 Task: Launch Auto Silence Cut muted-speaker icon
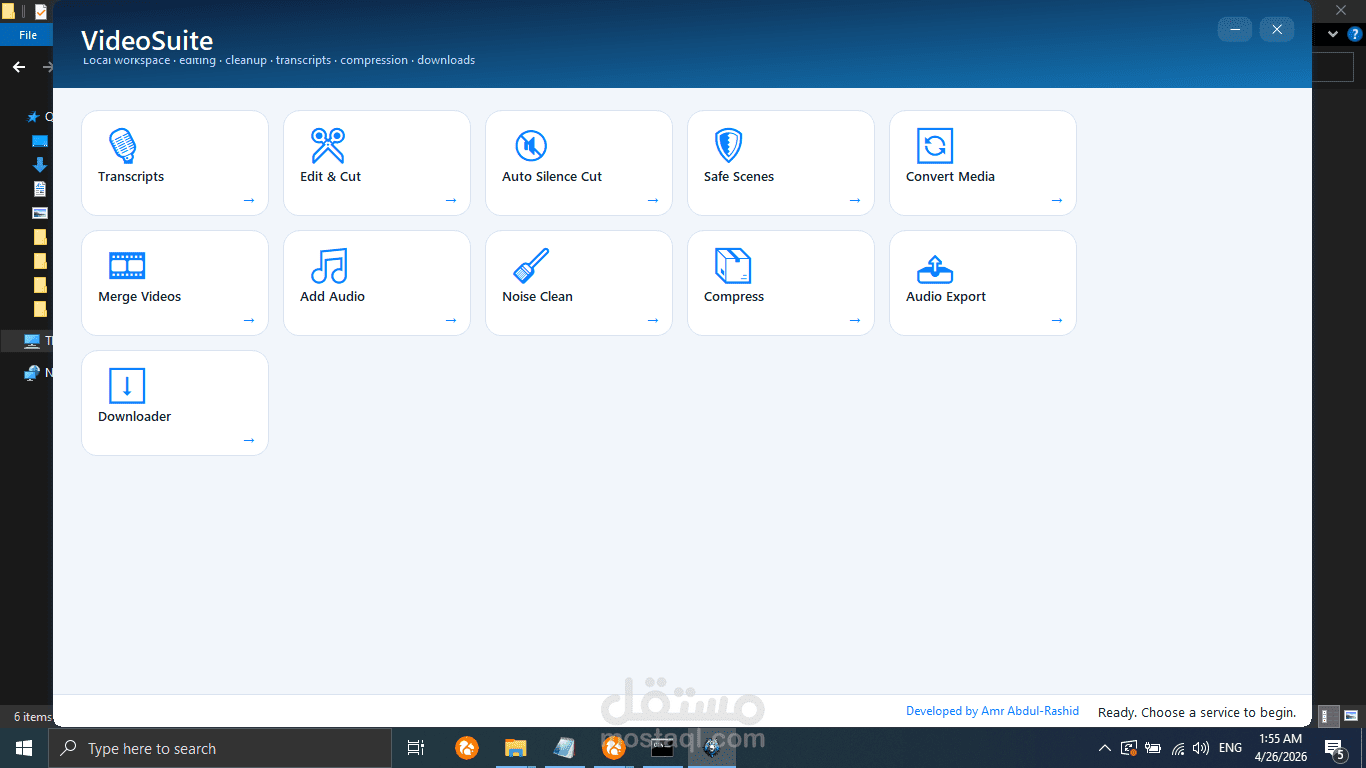[531, 146]
